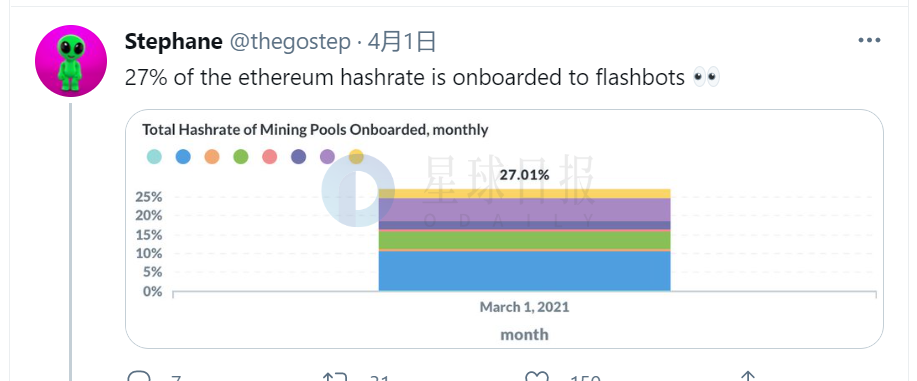Select the dark indigo legend dot
This screenshot has height=381, width=917.
[298, 156]
